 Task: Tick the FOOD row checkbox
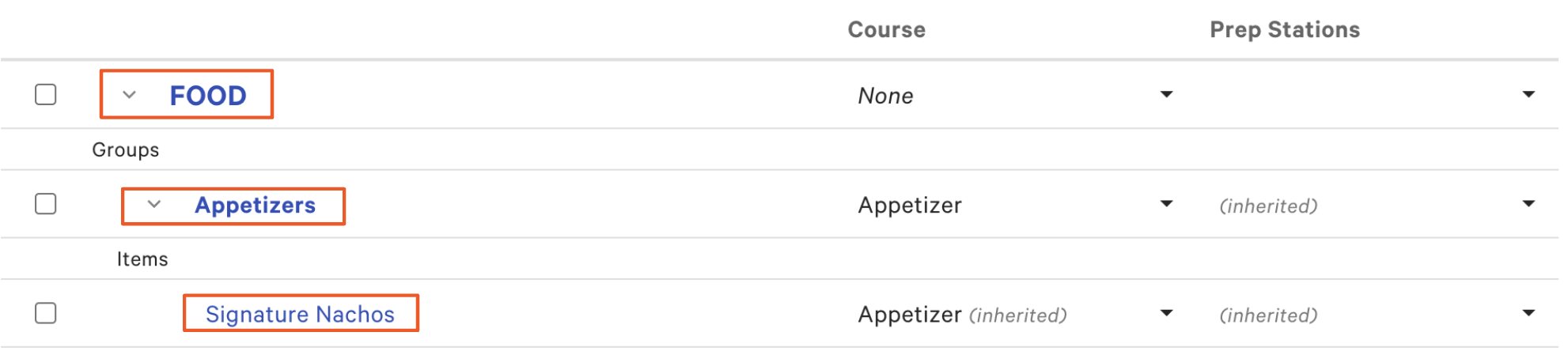pos(46,95)
